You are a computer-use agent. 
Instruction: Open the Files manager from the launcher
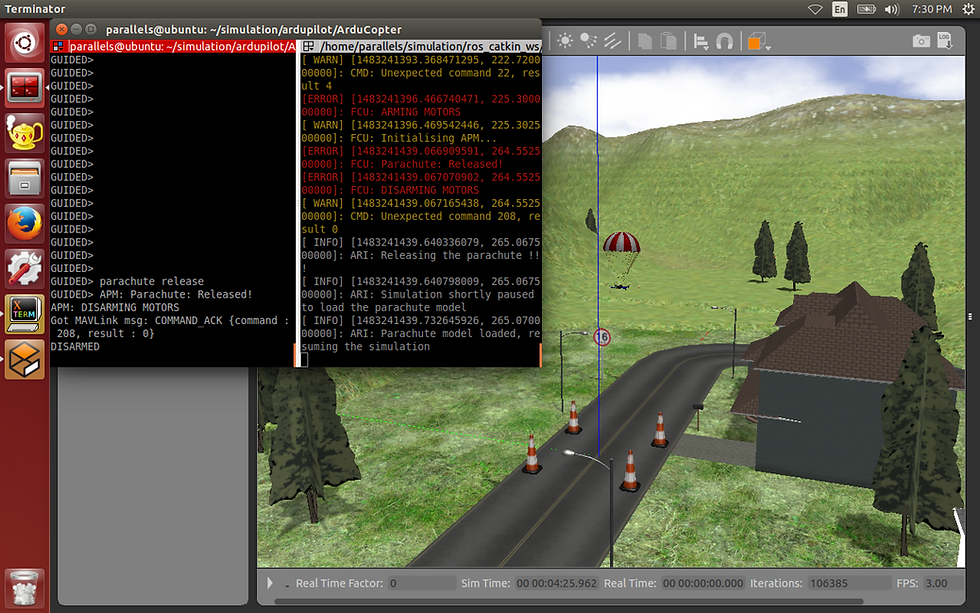click(x=25, y=178)
